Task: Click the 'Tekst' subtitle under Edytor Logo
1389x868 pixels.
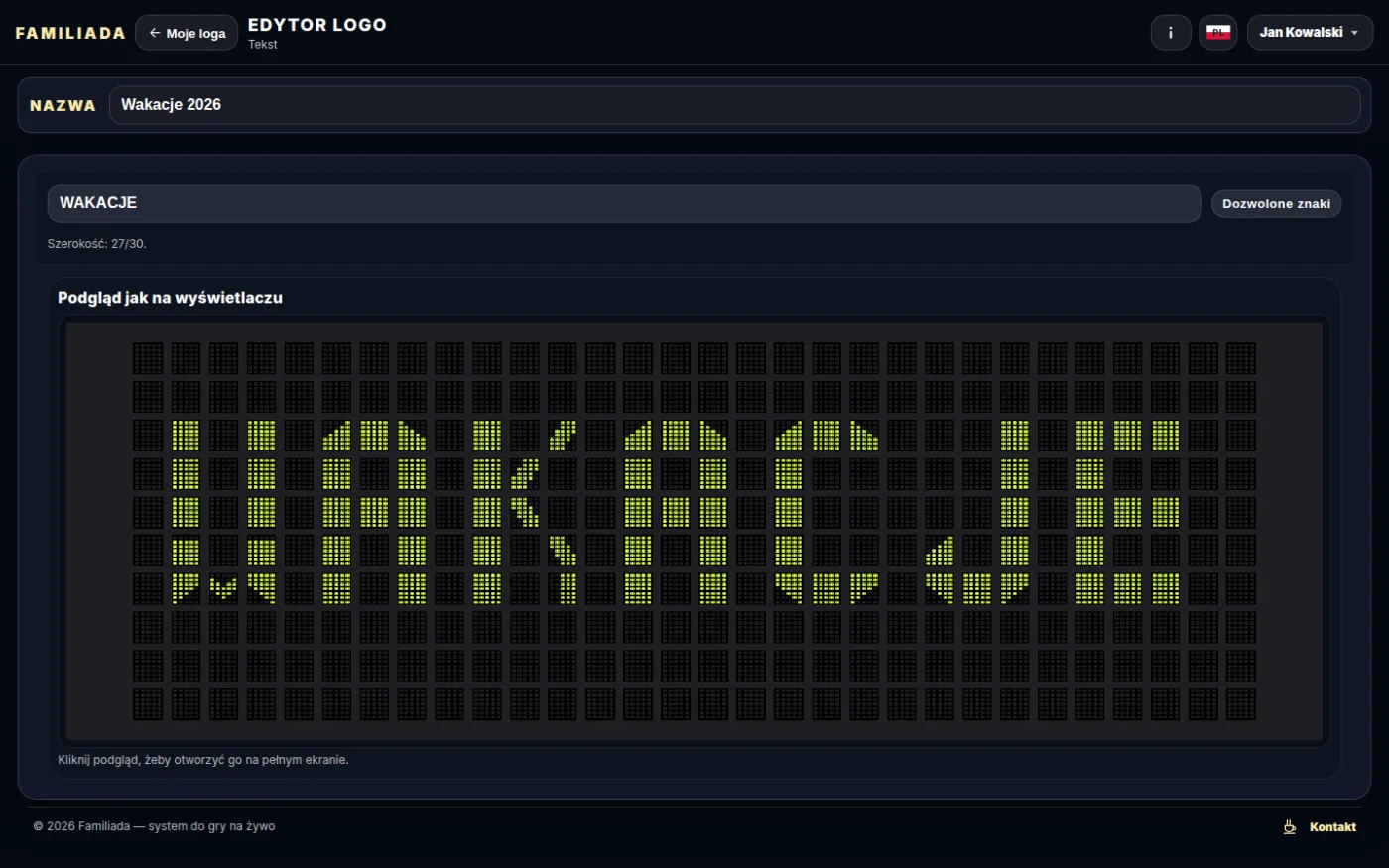Action: pyautogui.click(x=263, y=44)
